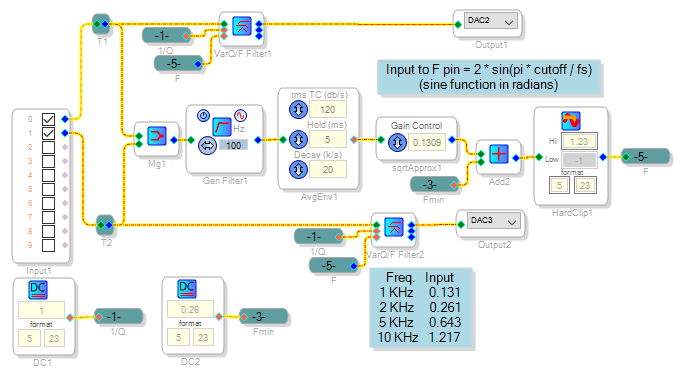Click the Decay value field 20
Image resolution: width=688 pixels, height=378 pixels.
tap(328, 169)
